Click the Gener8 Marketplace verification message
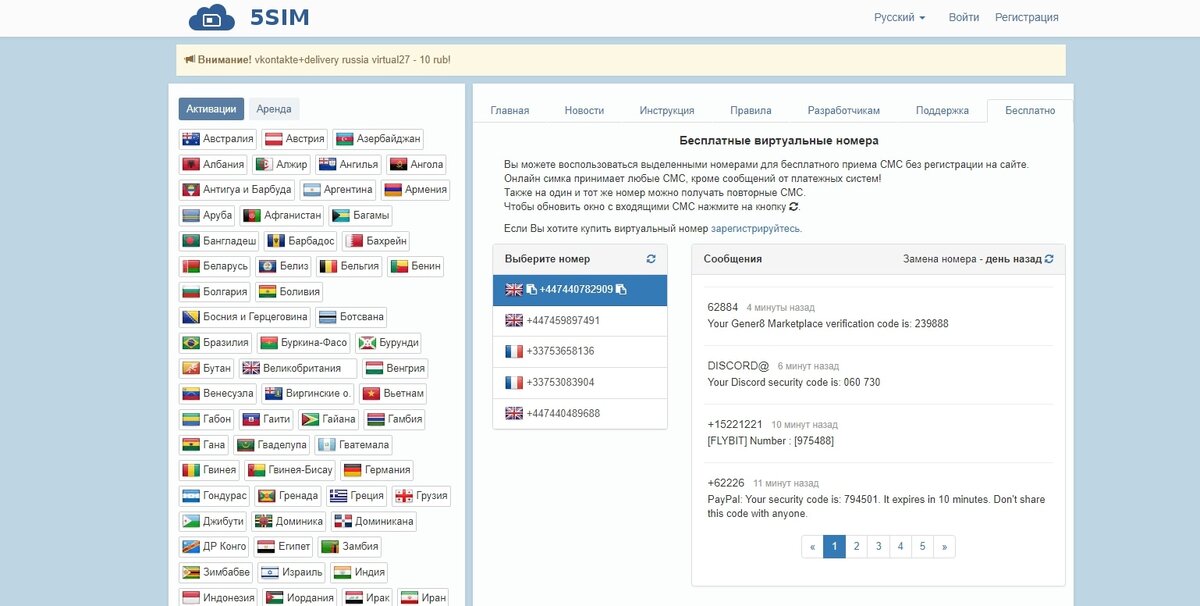The width and height of the screenshot is (1200, 606). pyautogui.click(x=827, y=324)
